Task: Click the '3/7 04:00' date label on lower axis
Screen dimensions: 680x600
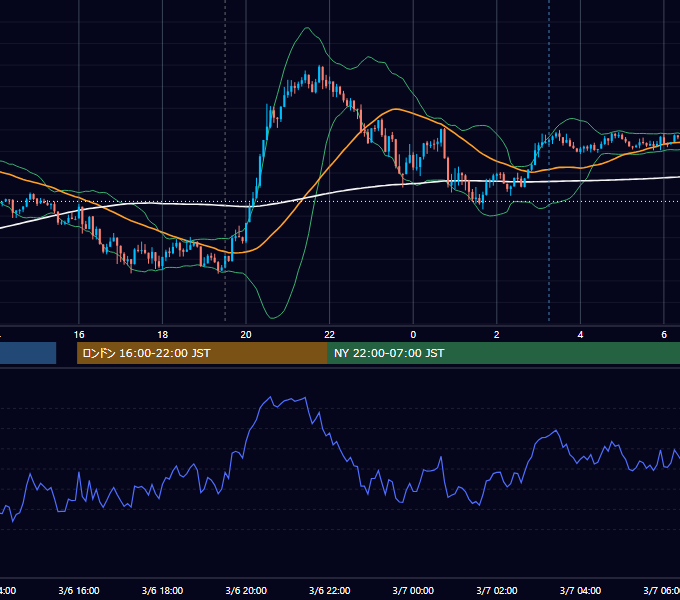Action: click(x=580, y=590)
